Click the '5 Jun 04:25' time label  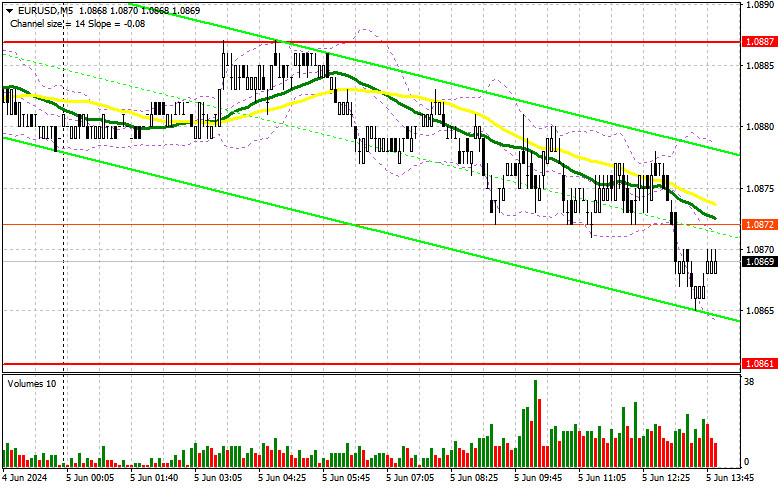[282, 478]
